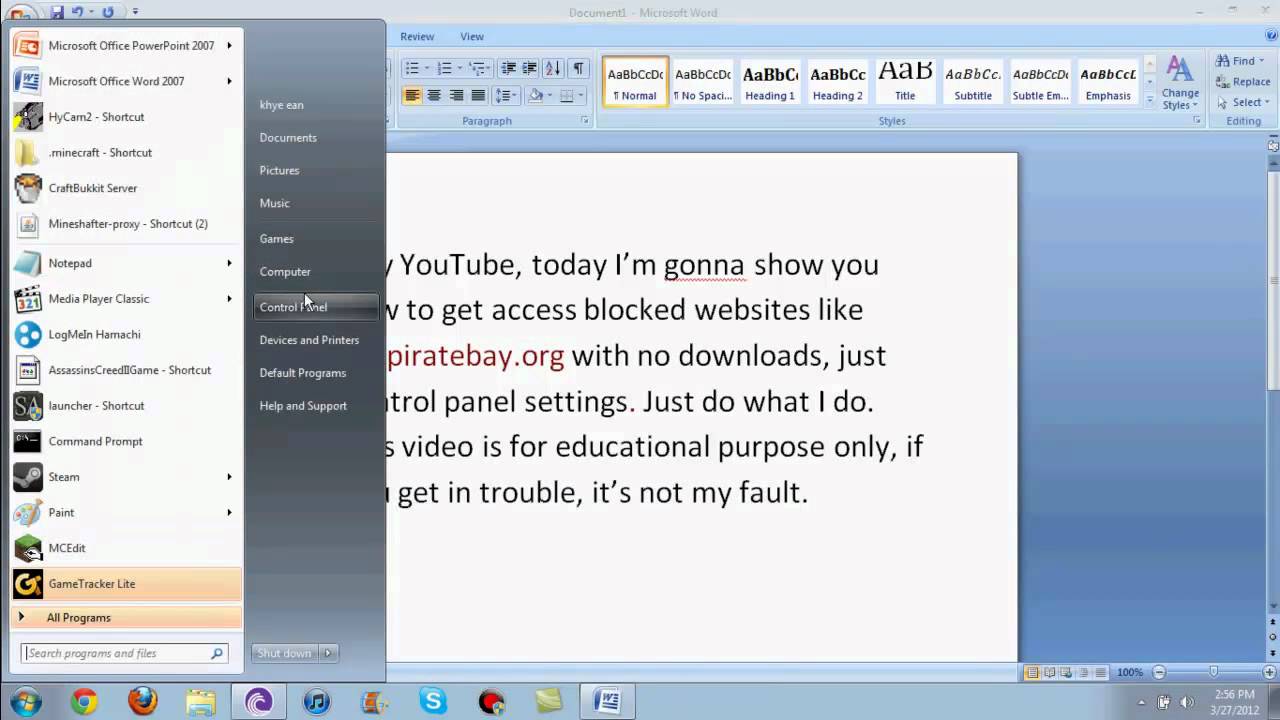Expand Steam jump list arrow

[x=229, y=477]
